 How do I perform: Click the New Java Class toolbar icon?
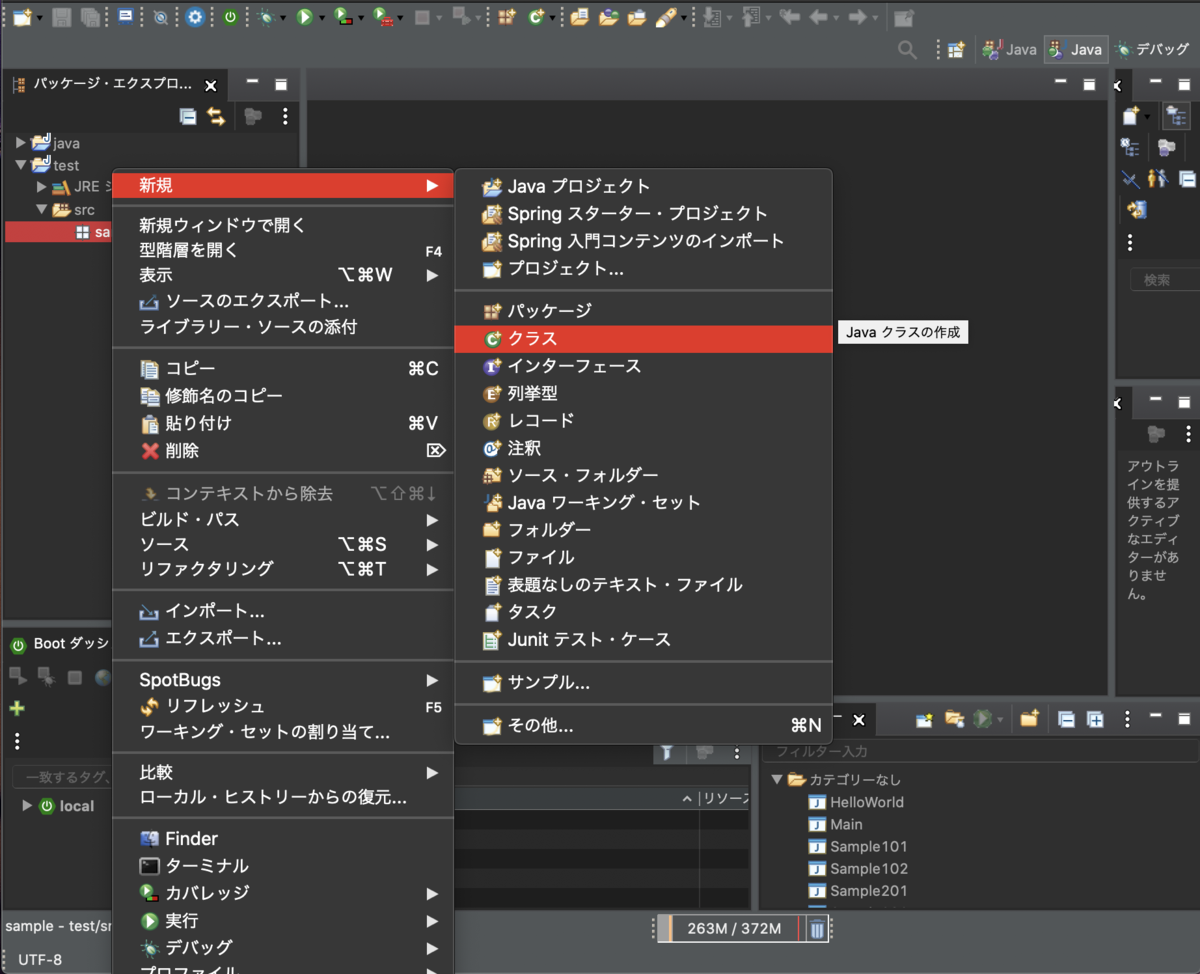click(537, 17)
